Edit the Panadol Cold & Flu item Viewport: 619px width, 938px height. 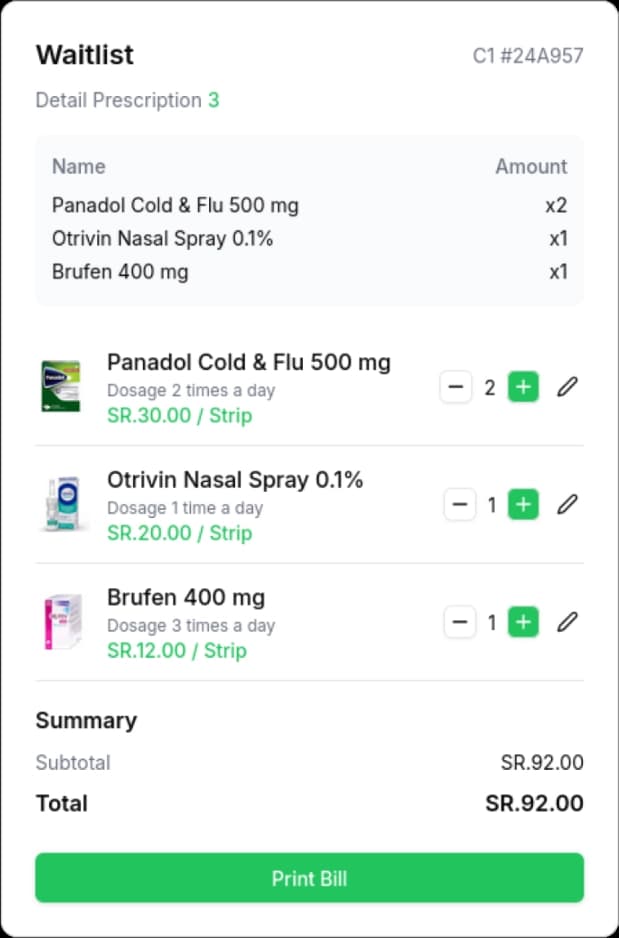567,387
